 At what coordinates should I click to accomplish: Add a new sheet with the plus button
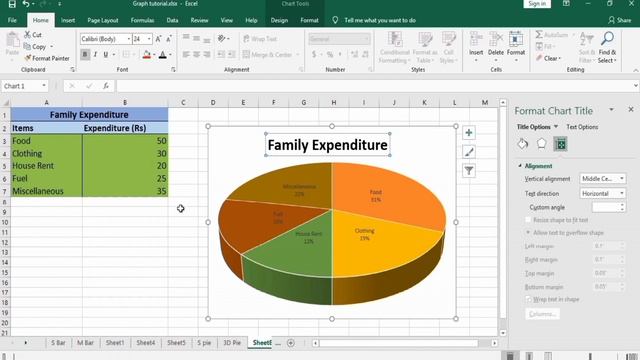(291, 343)
